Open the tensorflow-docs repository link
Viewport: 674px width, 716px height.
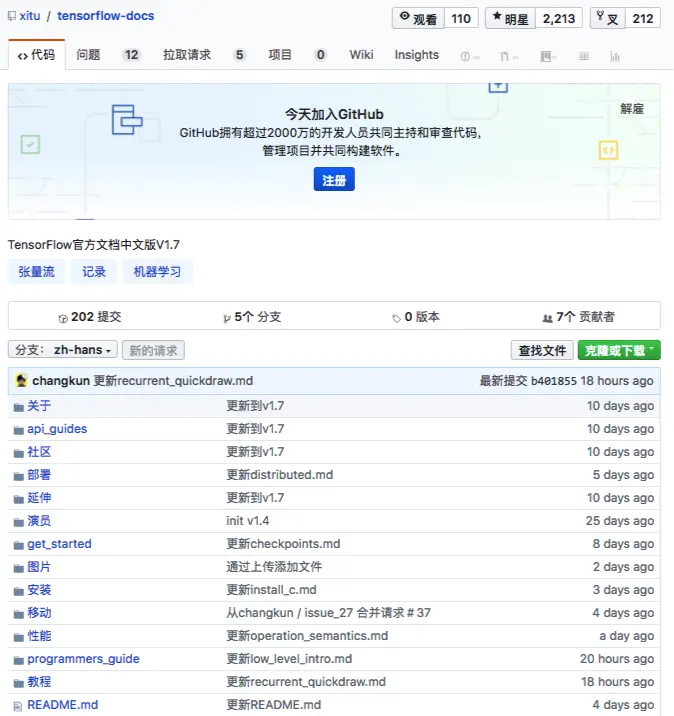(105, 16)
